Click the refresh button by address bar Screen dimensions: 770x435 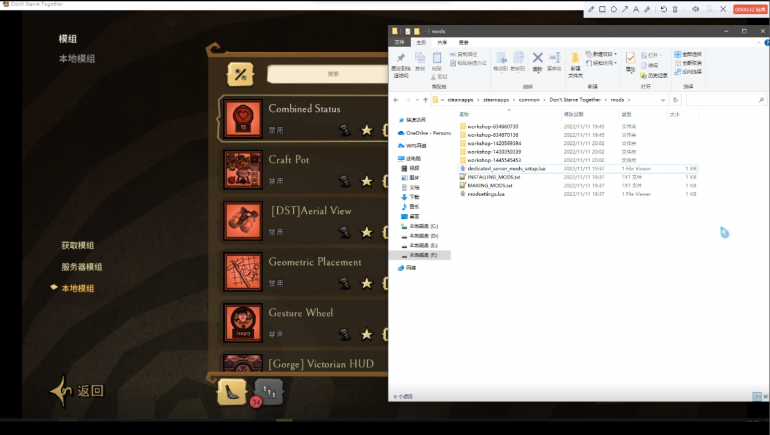675,100
